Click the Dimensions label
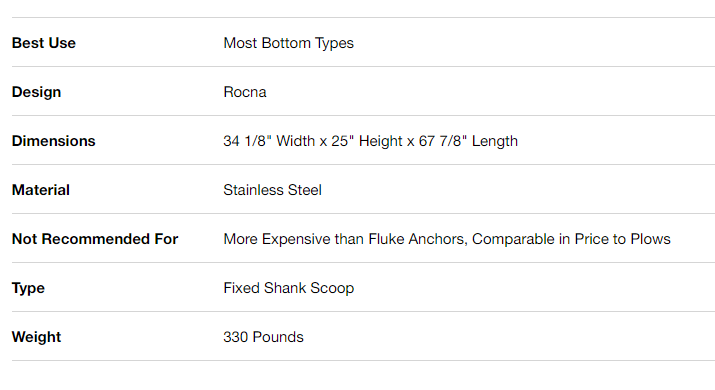Screen dimensions: 715x390 pos(54,141)
